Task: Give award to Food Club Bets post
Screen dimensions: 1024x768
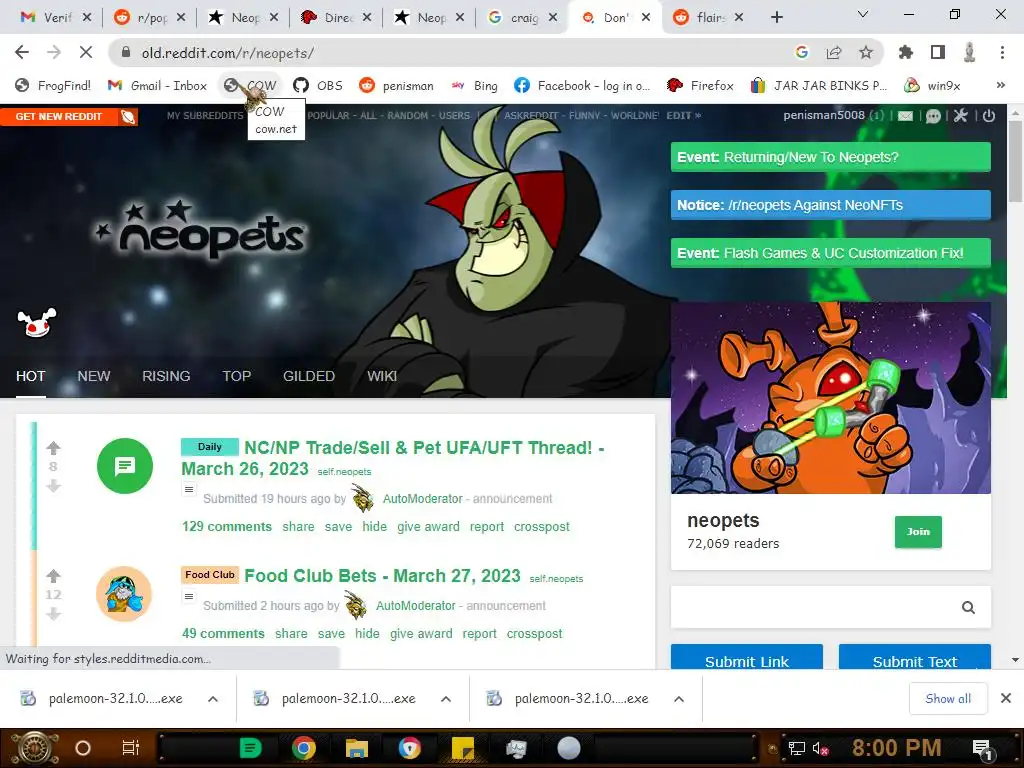Action: pyautogui.click(x=421, y=633)
